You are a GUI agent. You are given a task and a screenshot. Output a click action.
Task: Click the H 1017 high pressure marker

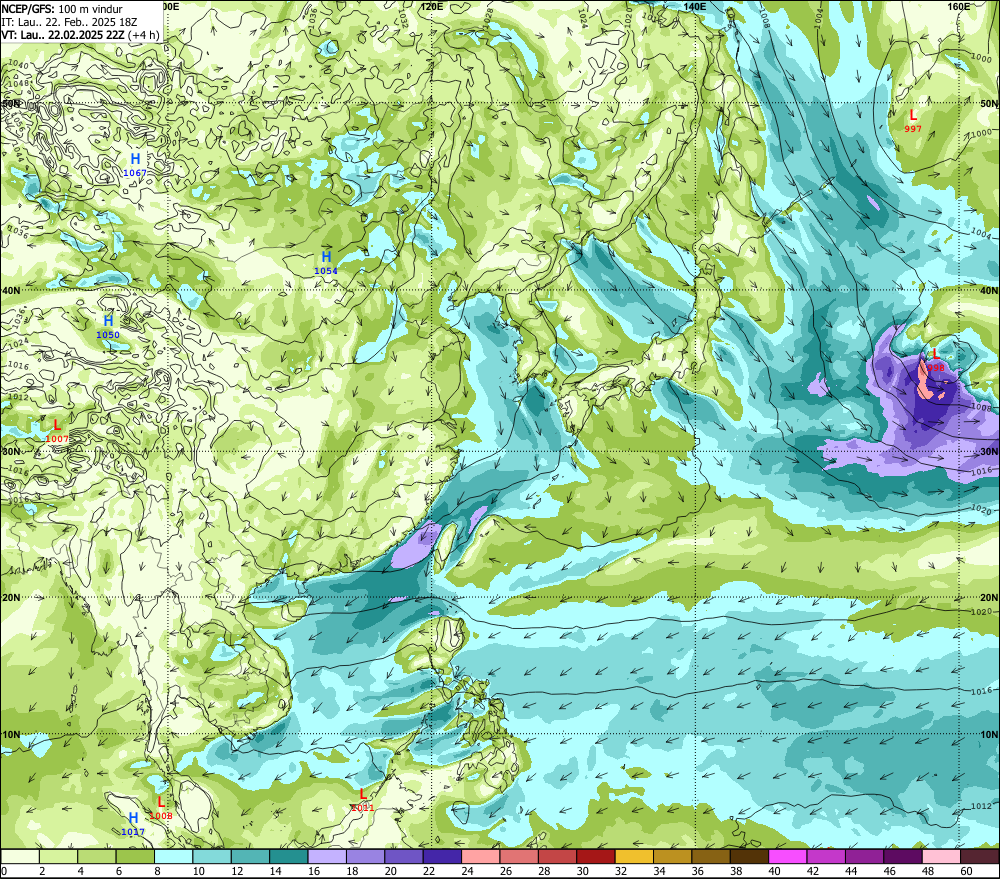[133, 824]
